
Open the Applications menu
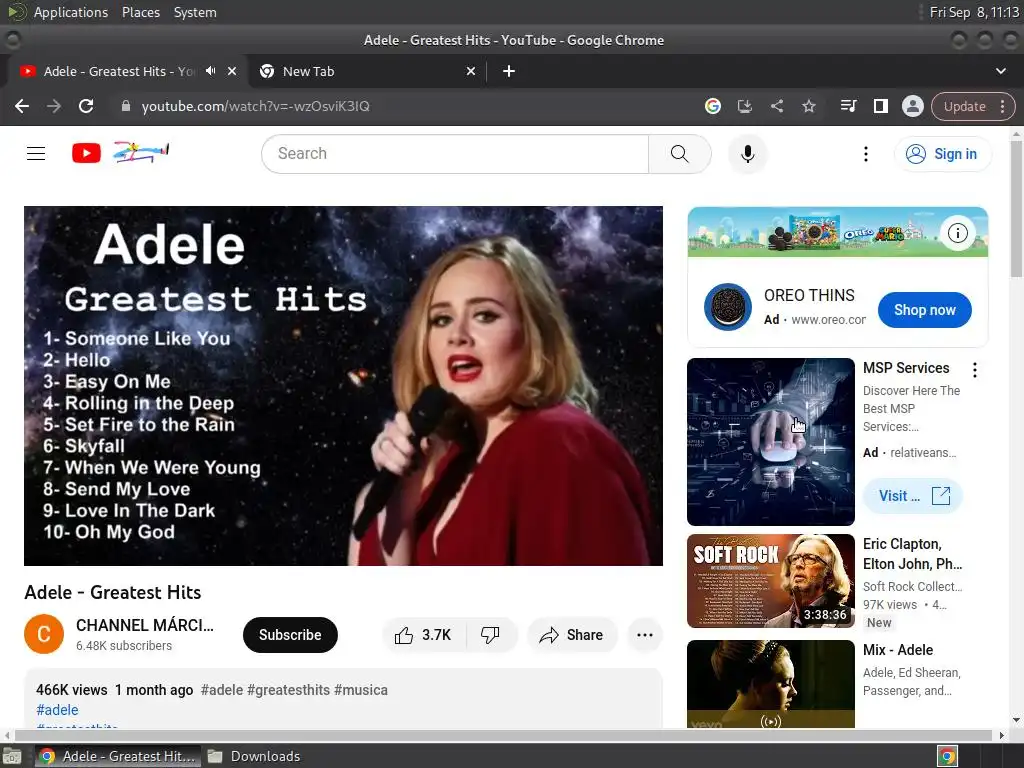click(71, 12)
